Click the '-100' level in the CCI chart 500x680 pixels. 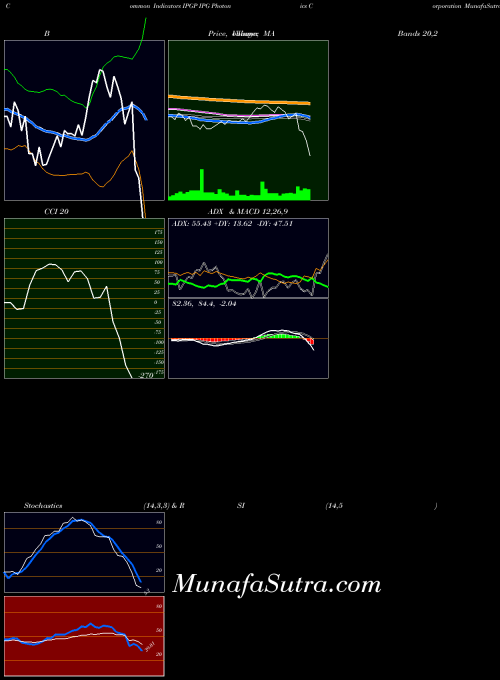[x=158, y=342]
